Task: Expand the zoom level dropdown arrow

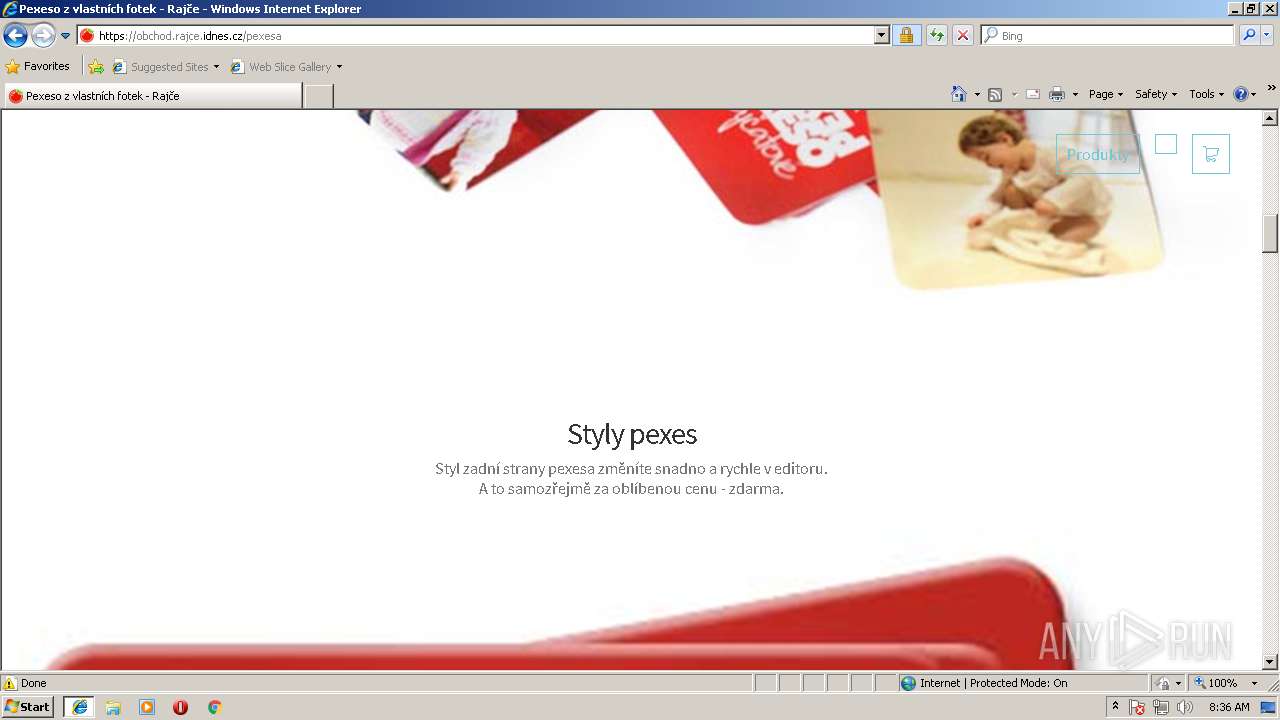Action: click(1254, 683)
